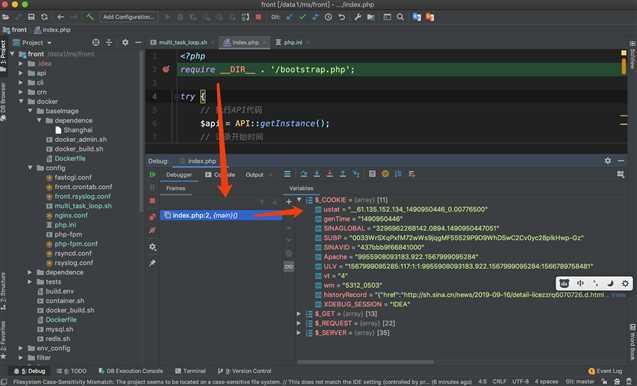Click the Synchronize icon in the main toolbar
This screenshot has height=386, width=637.
(44, 17)
